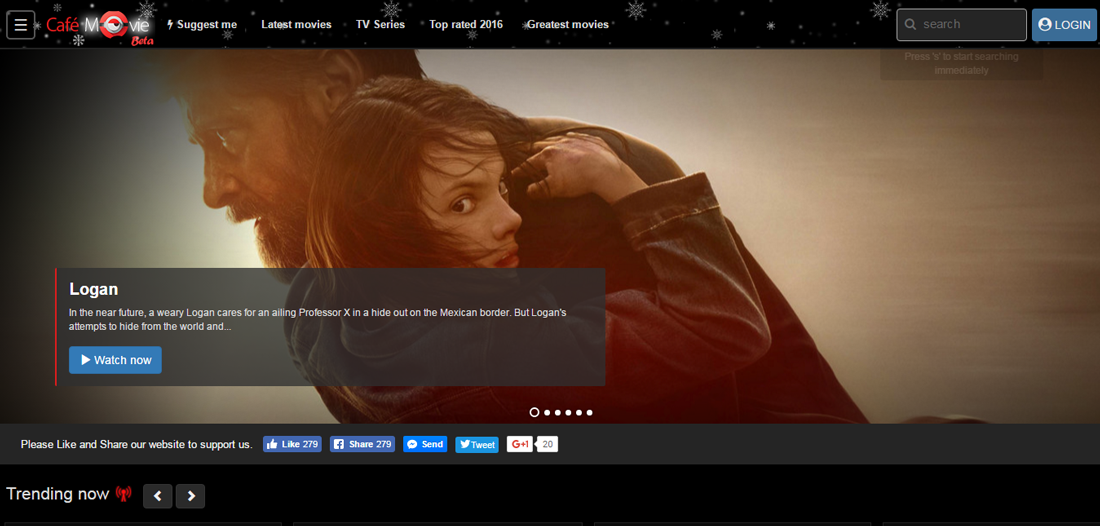Screen dimensions: 1100x526
Task: Focus the search input field
Action: (x=962, y=25)
